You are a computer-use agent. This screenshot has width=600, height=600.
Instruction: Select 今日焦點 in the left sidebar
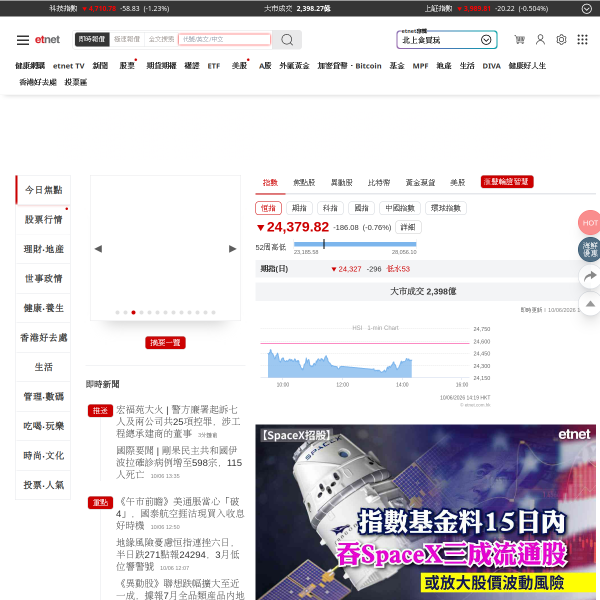point(43,190)
